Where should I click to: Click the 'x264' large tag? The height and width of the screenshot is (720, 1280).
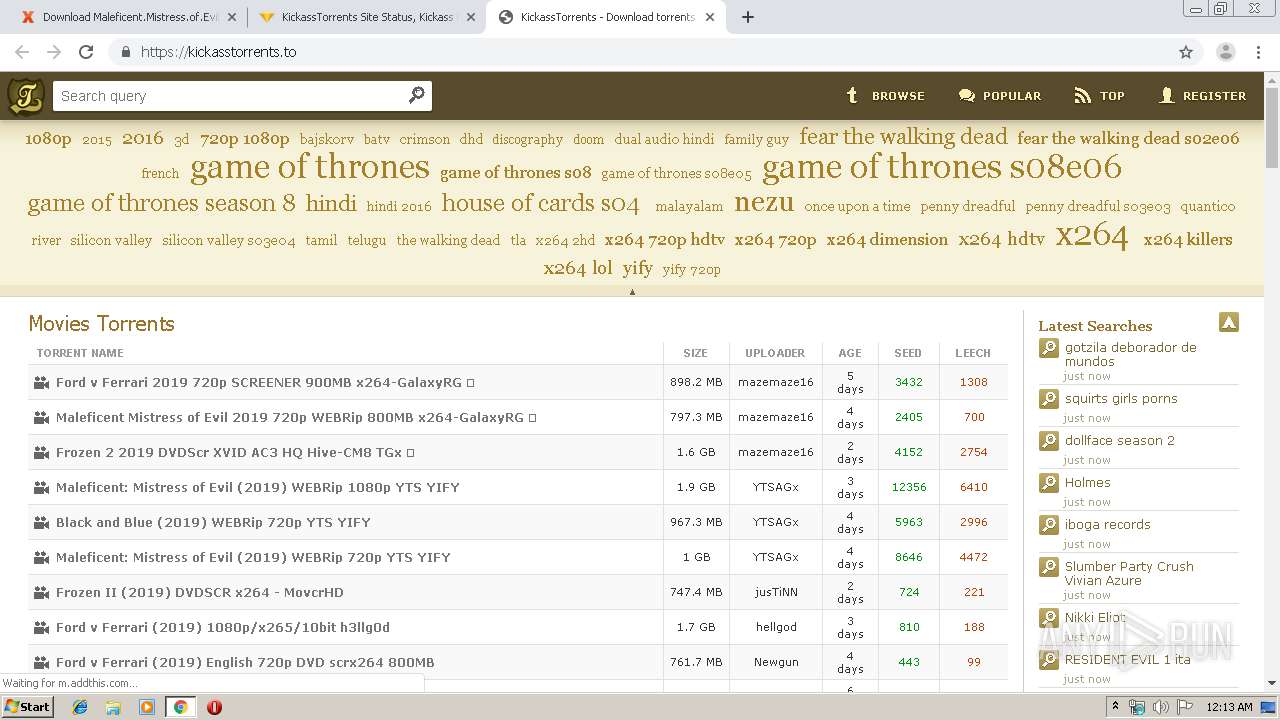[1092, 235]
